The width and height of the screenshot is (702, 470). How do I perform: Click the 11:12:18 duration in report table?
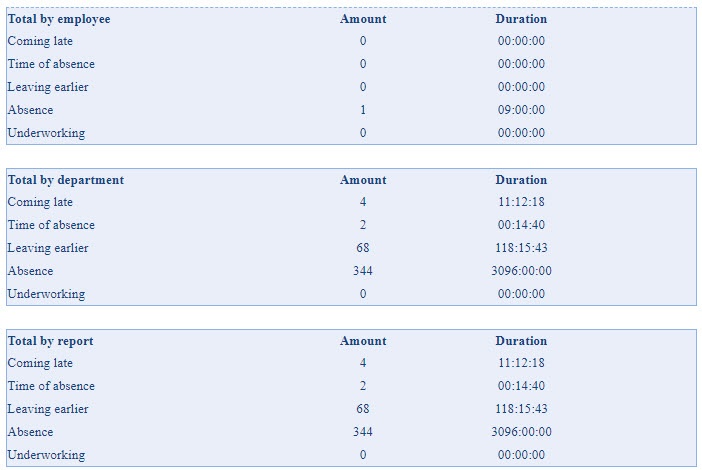(521, 363)
